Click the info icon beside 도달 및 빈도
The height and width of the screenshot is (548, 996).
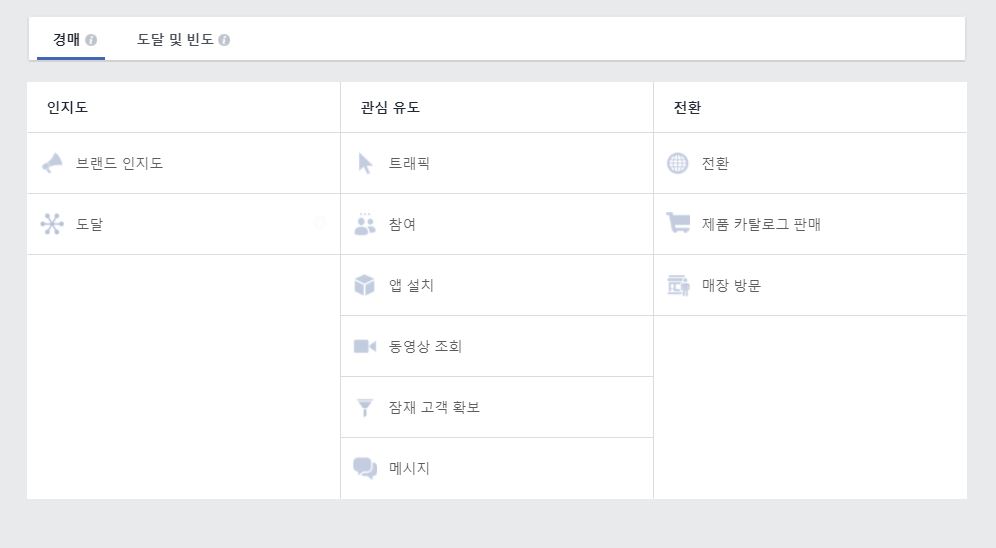click(x=224, y=40)
